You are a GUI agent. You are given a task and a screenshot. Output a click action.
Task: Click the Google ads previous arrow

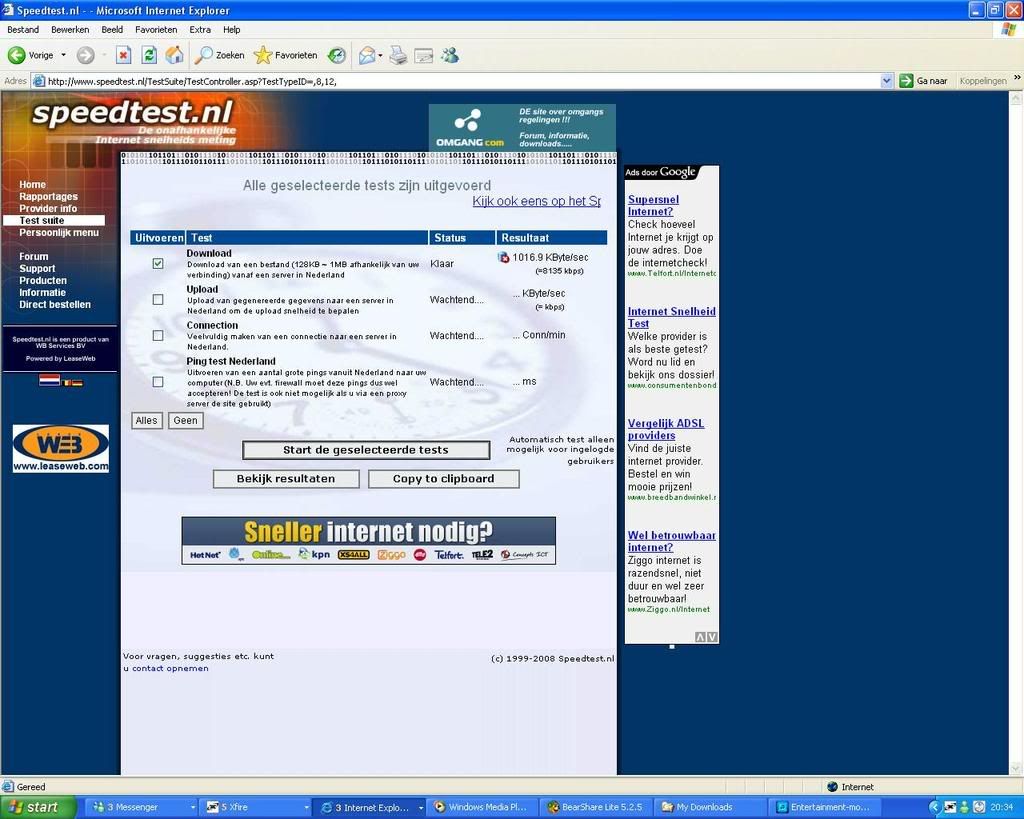tap(700, 637)
